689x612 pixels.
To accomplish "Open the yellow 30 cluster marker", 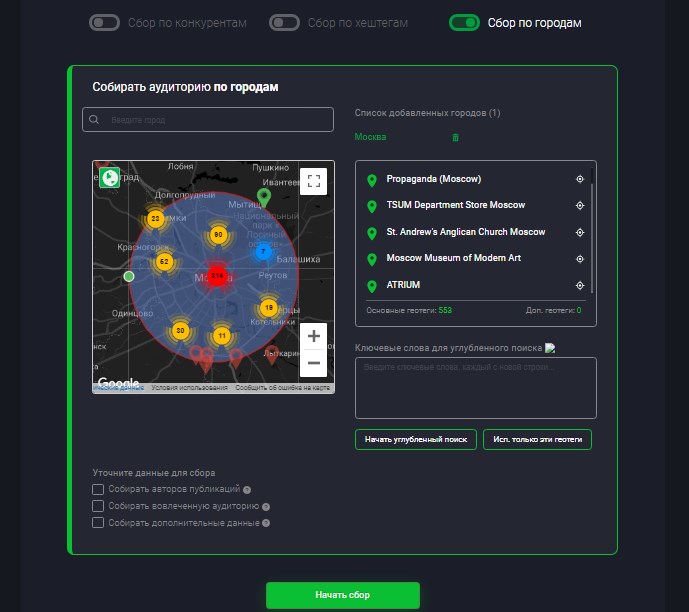I will coord(180,330).
